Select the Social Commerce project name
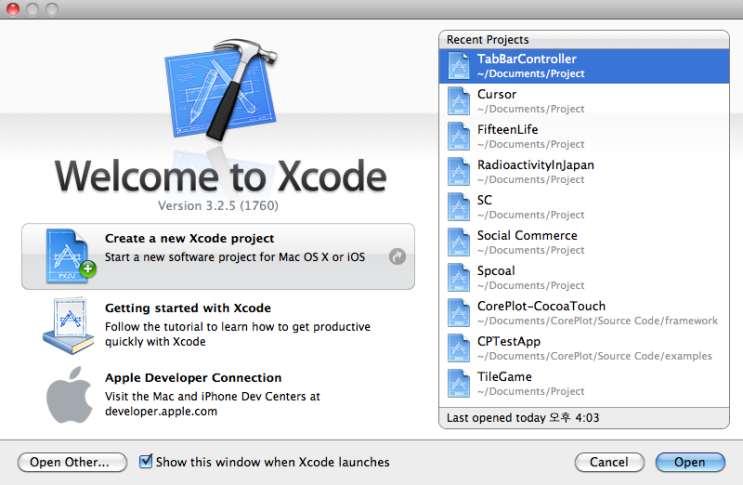The width and height of the screenshot is (743, 485). coord(527,235)
